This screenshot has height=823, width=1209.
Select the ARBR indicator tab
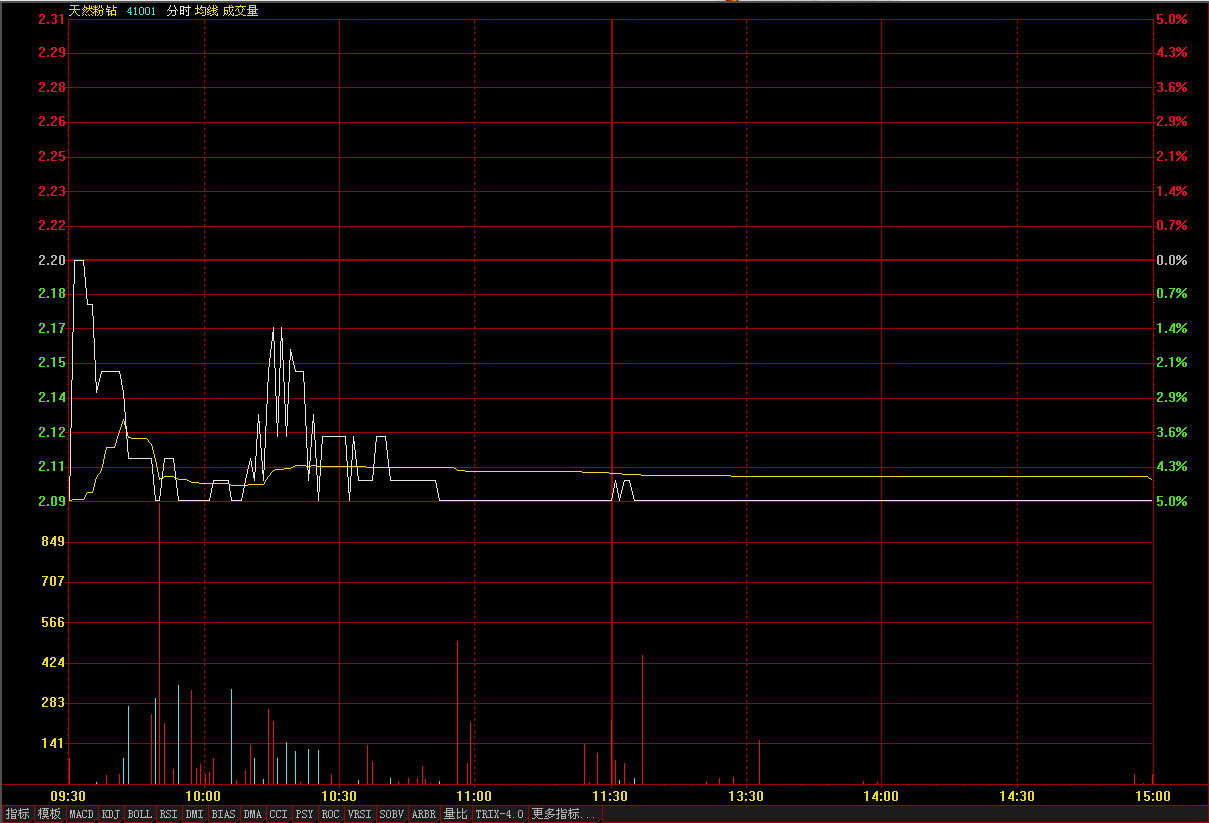click(x=424, y=814)
